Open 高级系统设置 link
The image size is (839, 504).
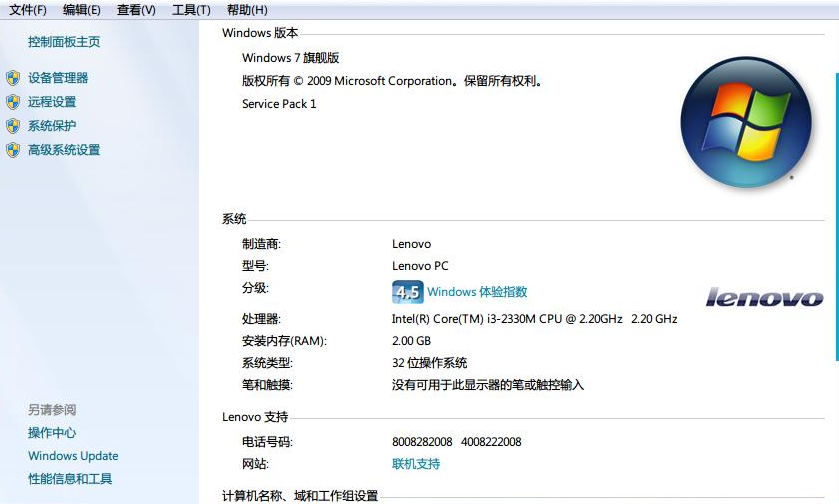point(64,150)
